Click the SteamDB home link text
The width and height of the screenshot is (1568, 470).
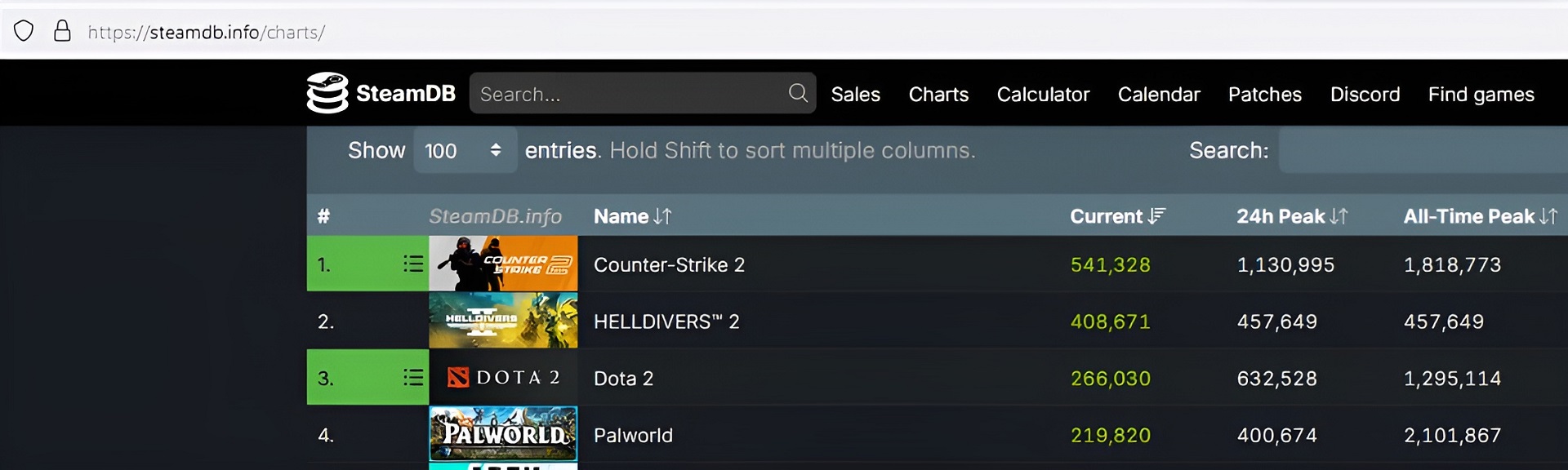pos(406,93)
